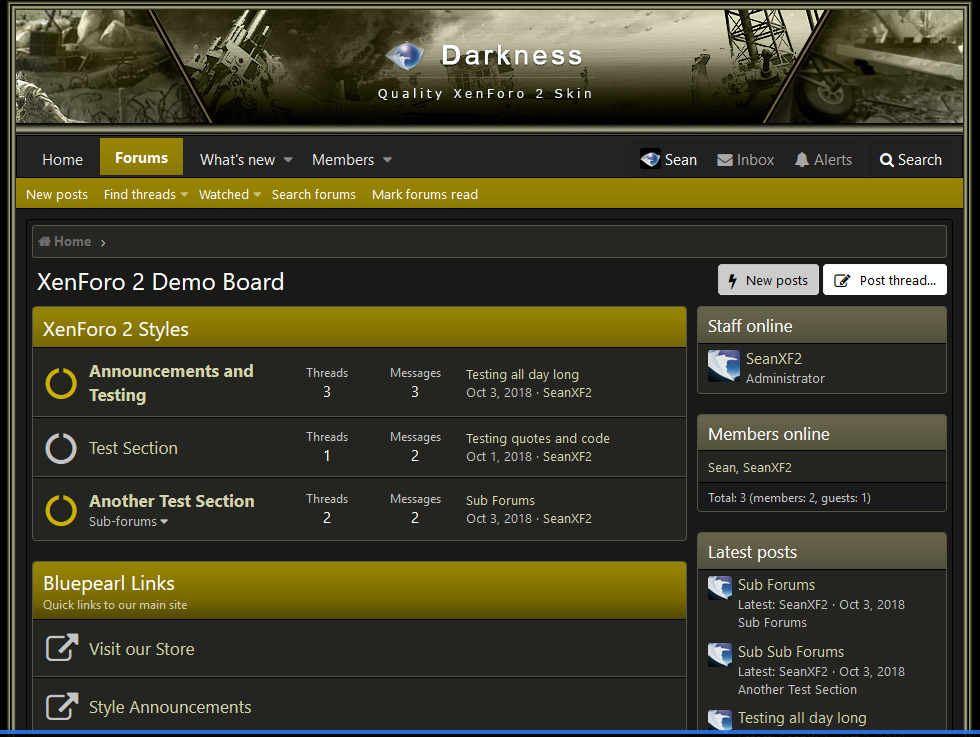Click SeanXF2's avatar under Staff online
Screen dimensions: 980x737
tap(723, 366)
